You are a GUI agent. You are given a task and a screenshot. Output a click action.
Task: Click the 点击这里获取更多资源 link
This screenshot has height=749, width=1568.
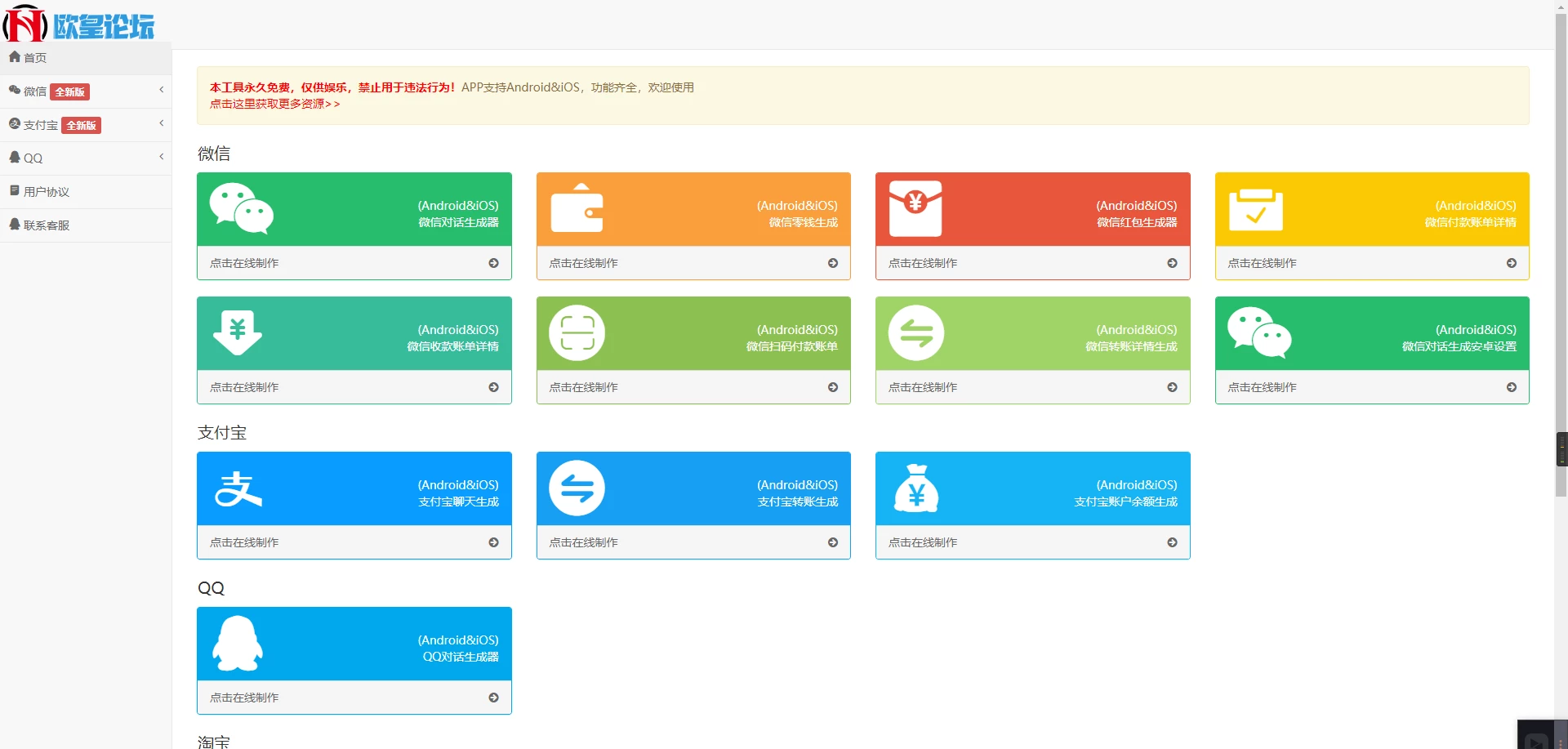(x=274, y=105)
